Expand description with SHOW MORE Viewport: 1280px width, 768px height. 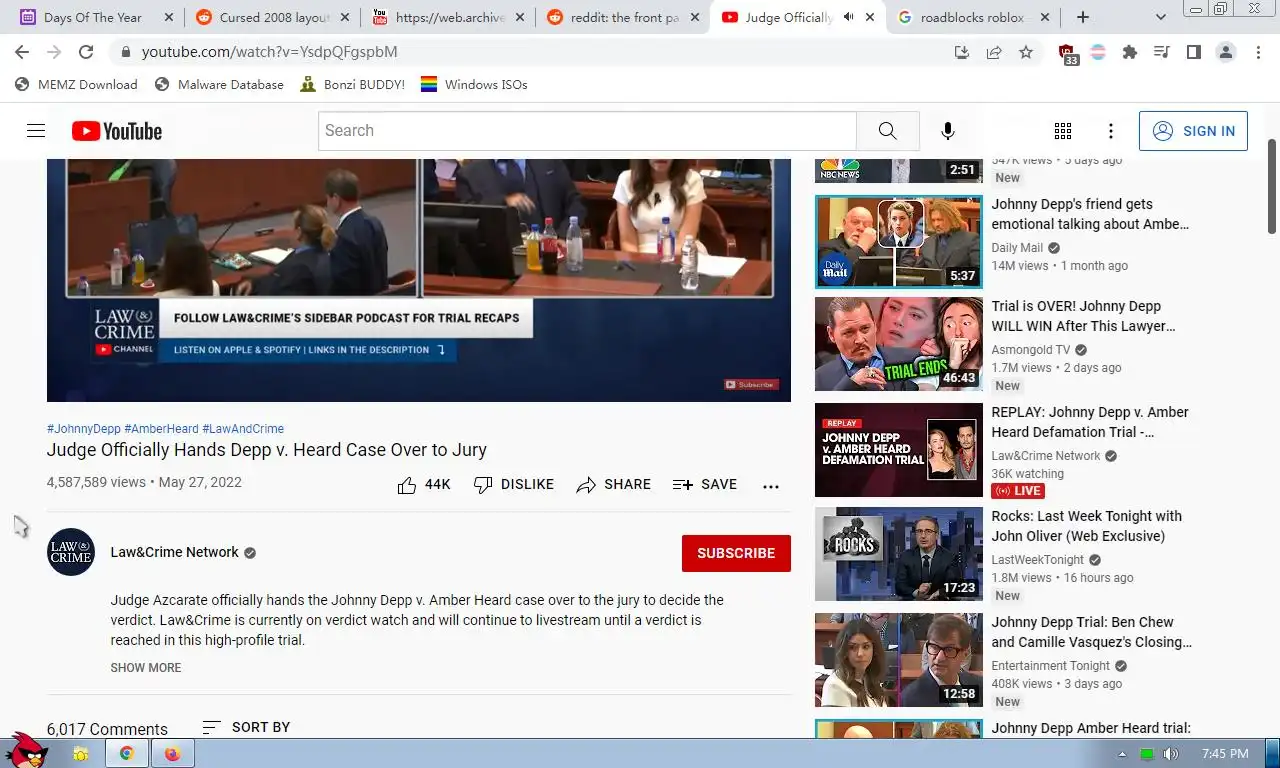[x=146, y=668]
